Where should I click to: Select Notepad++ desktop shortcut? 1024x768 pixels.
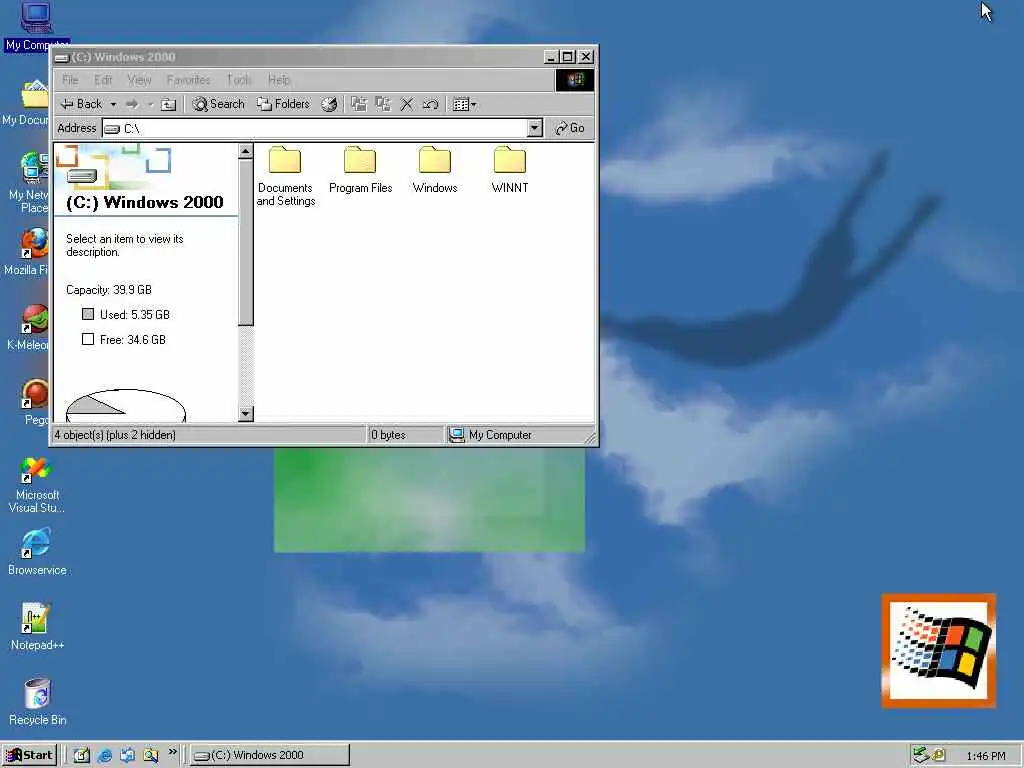[37, 627]
